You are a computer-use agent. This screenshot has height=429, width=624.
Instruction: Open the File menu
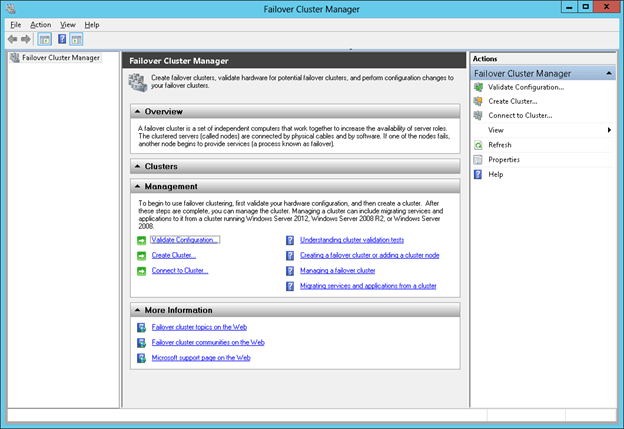15,24
